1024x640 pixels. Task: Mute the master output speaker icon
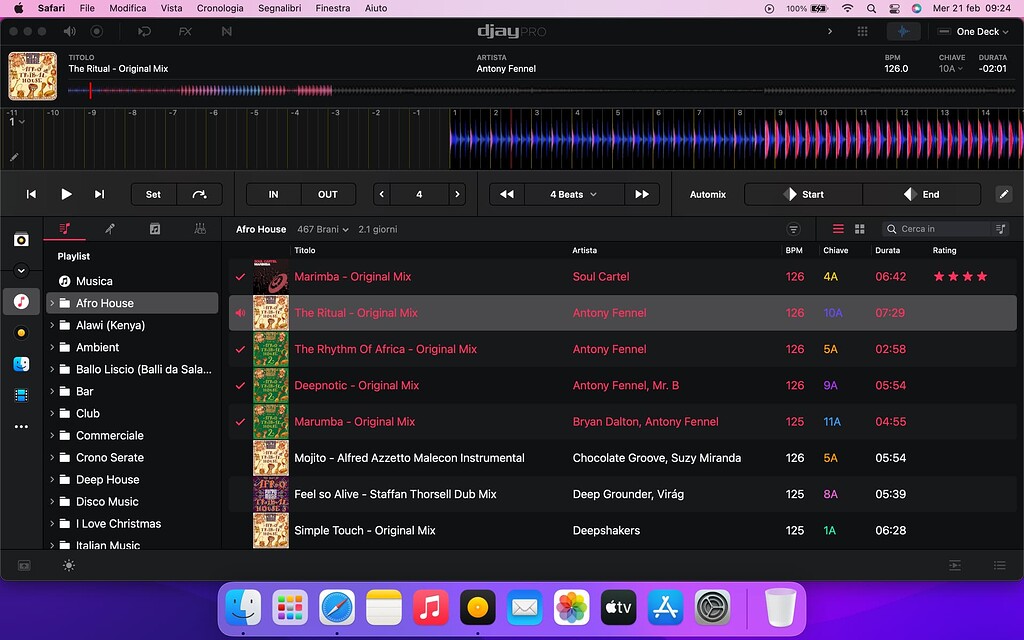(69, 31)
